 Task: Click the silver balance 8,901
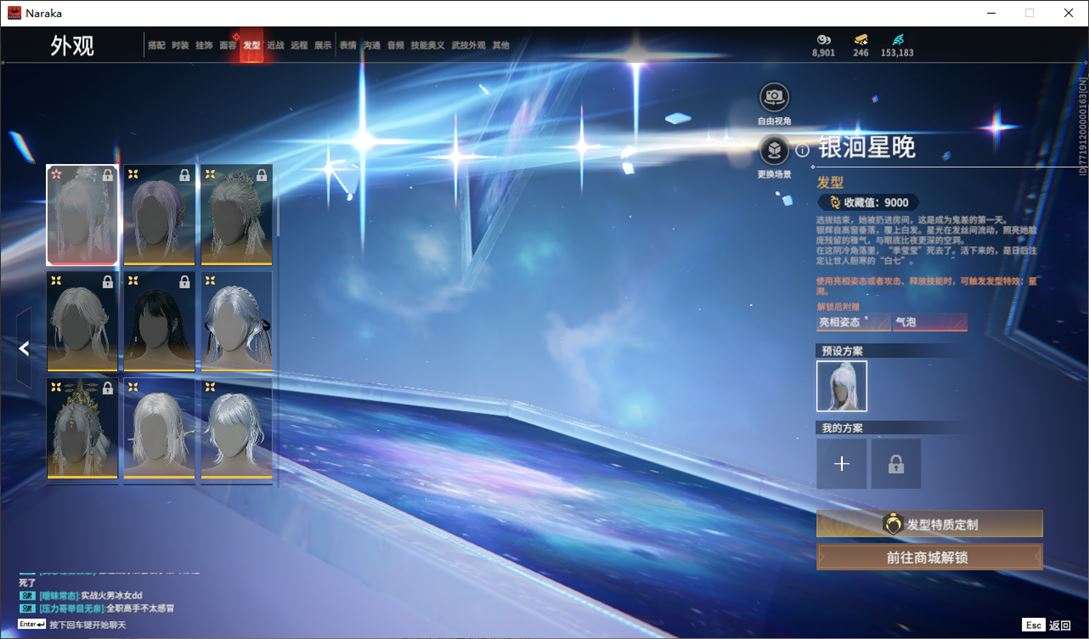tap(824, 53)
